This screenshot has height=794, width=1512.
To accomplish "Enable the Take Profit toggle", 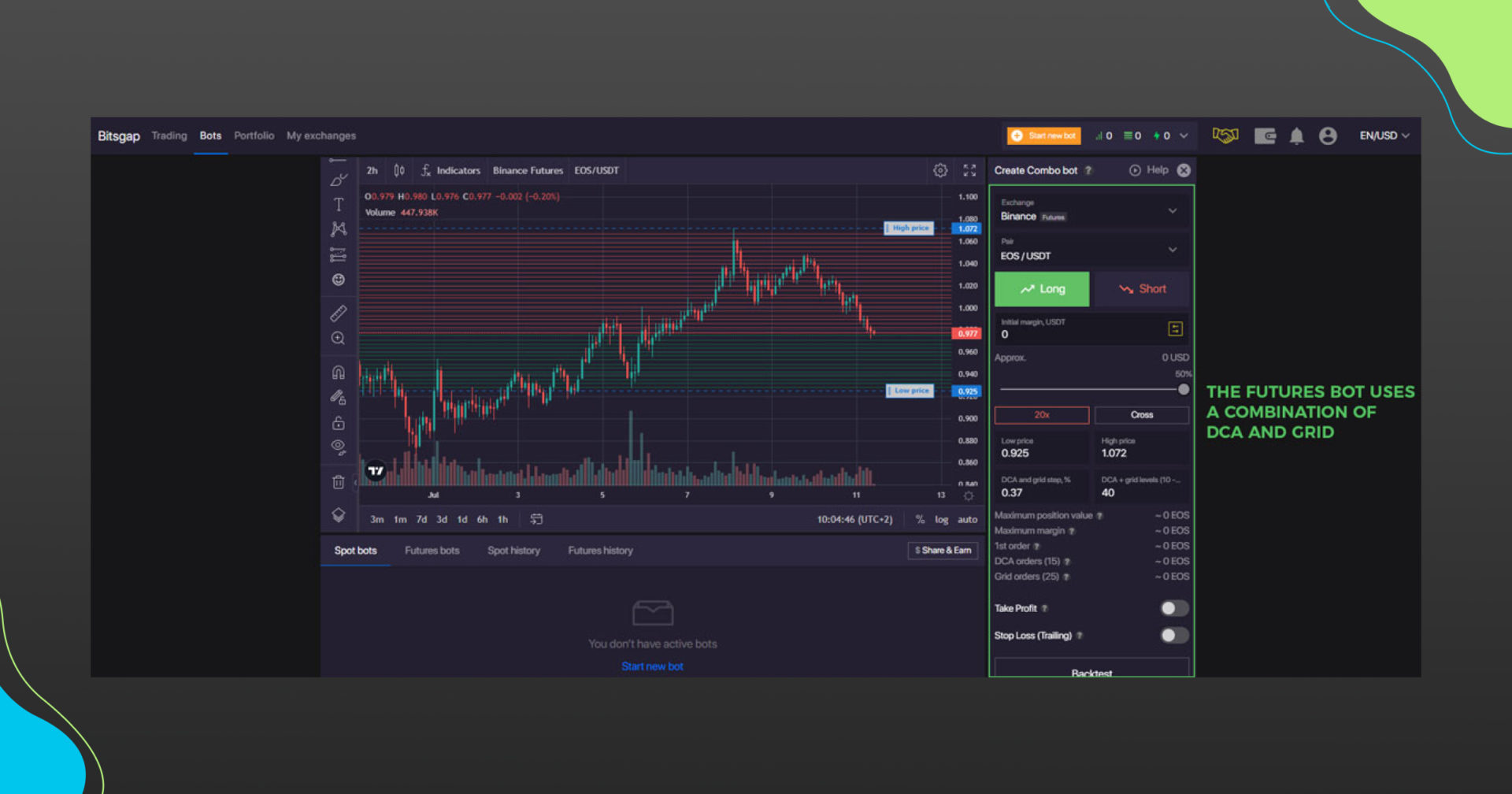I will tap(1173, 608).
